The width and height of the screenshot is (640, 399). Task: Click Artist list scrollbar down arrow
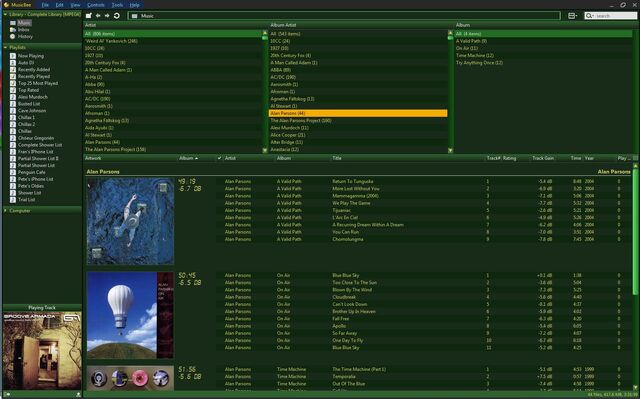click(x=265, y=150)
